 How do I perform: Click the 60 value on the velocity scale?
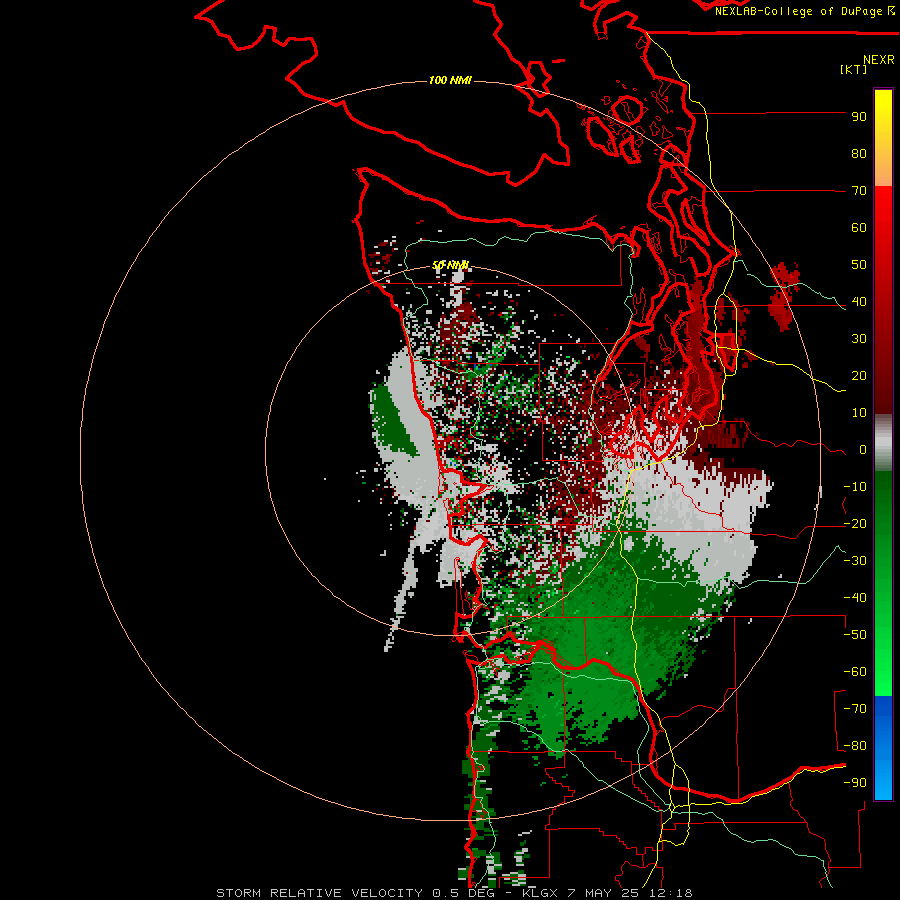(x=859, y=228)
